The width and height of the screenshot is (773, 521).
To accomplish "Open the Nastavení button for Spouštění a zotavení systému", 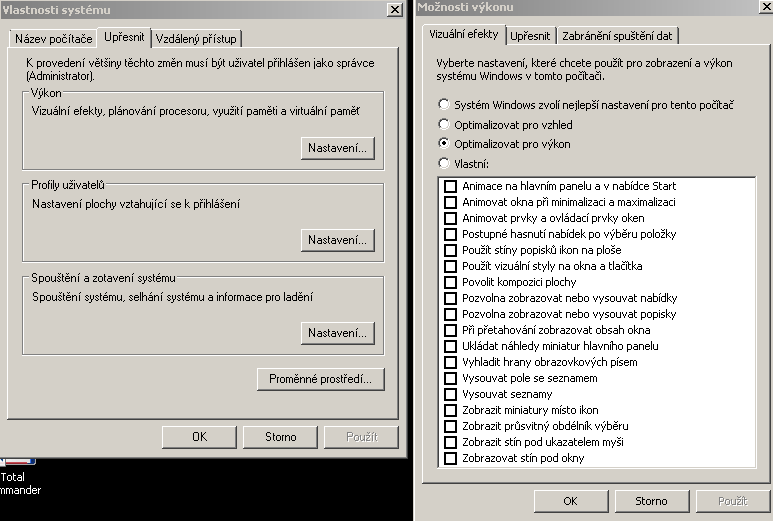I will click(x=338, y=333).
